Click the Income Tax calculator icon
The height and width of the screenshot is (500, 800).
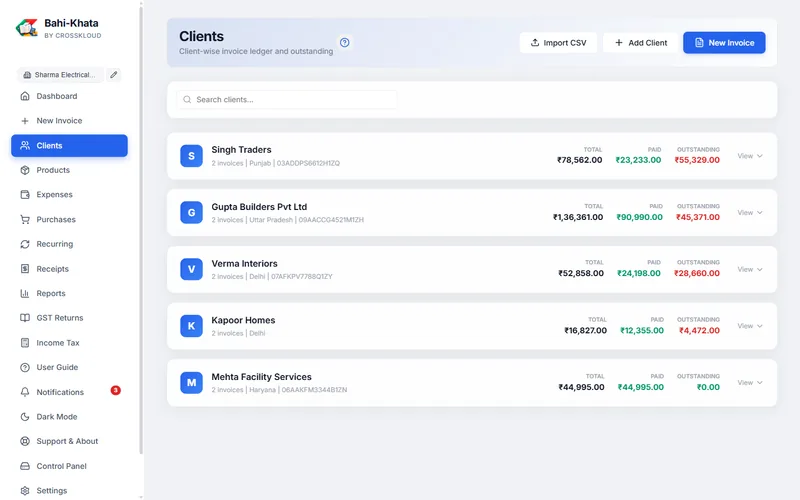(24, 343)
